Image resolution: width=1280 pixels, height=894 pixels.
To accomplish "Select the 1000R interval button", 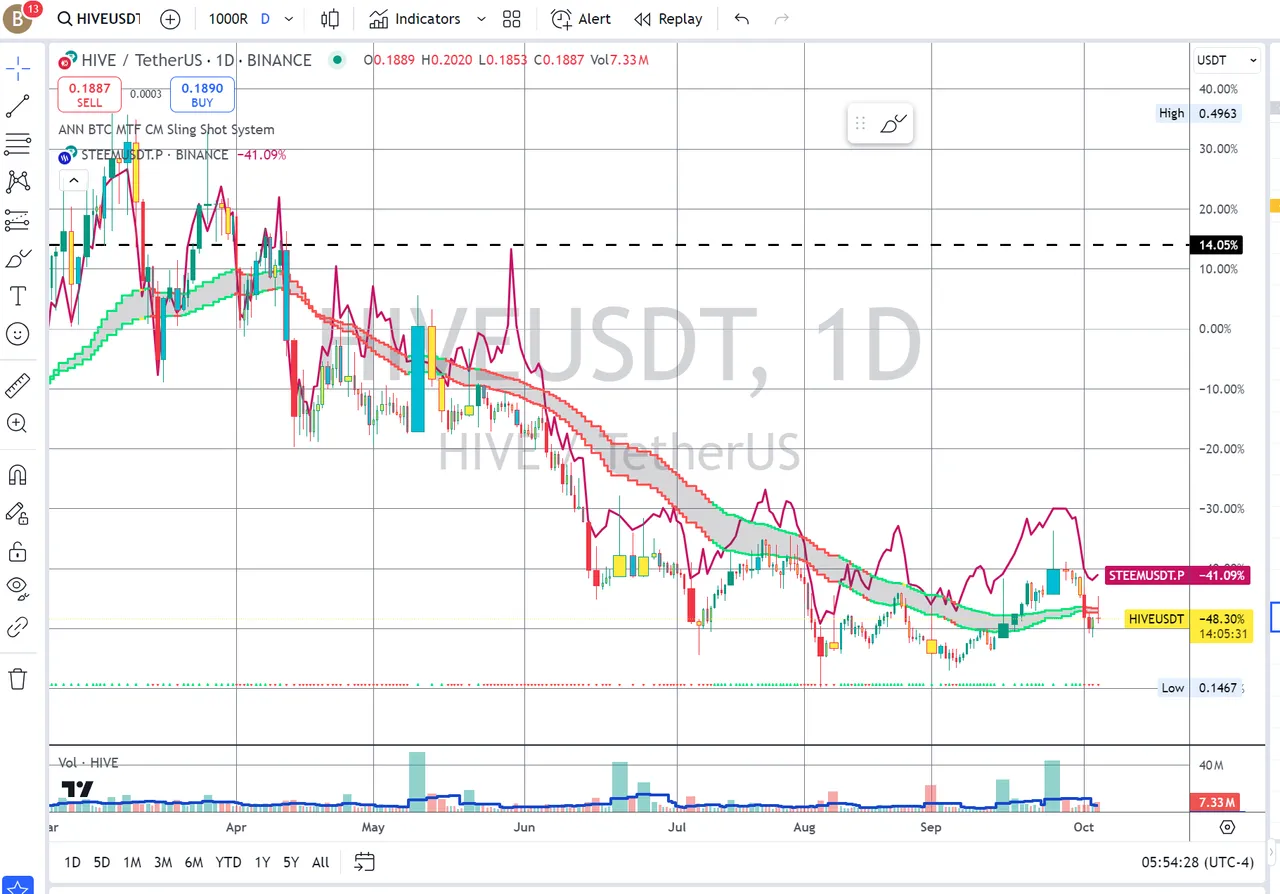I will [228, 19].
